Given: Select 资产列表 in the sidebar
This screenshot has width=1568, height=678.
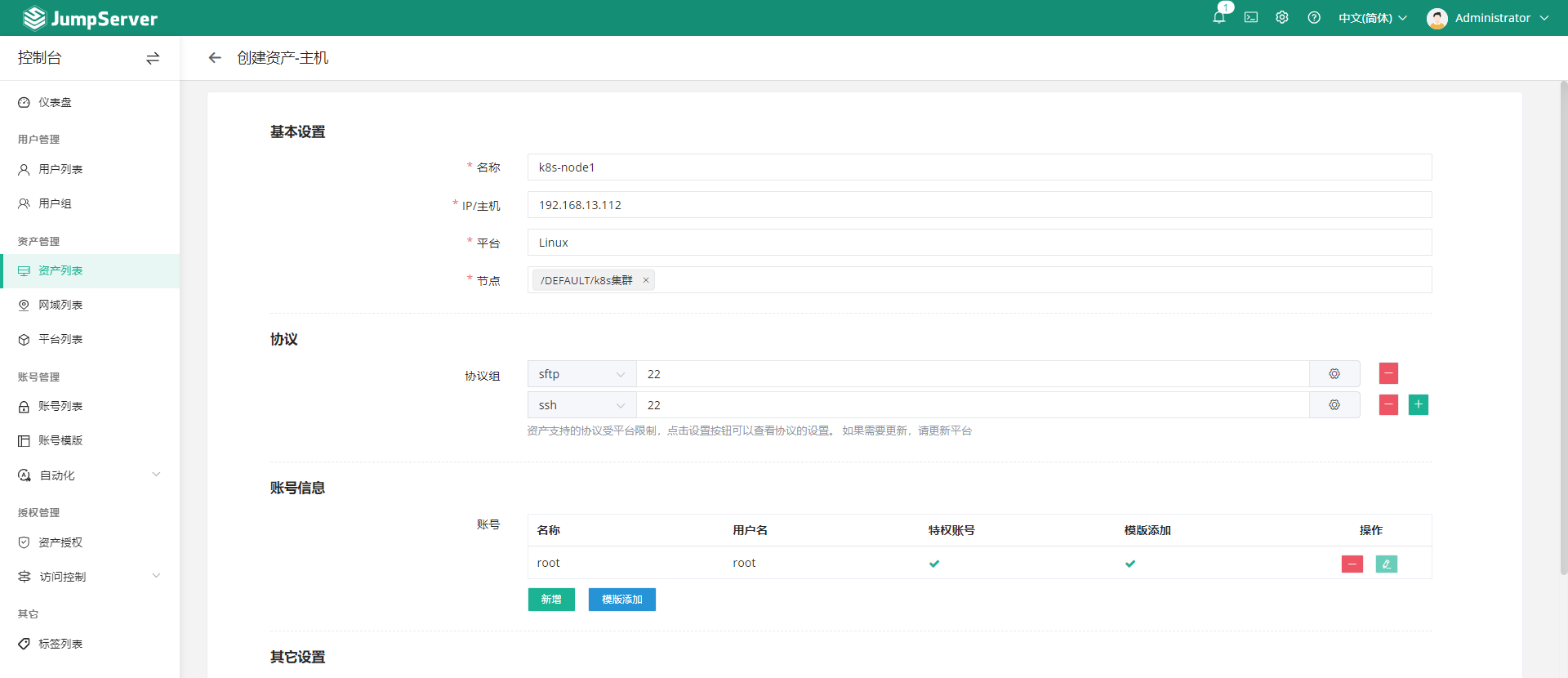Looking at the screenshot, I should coord(90,270).
